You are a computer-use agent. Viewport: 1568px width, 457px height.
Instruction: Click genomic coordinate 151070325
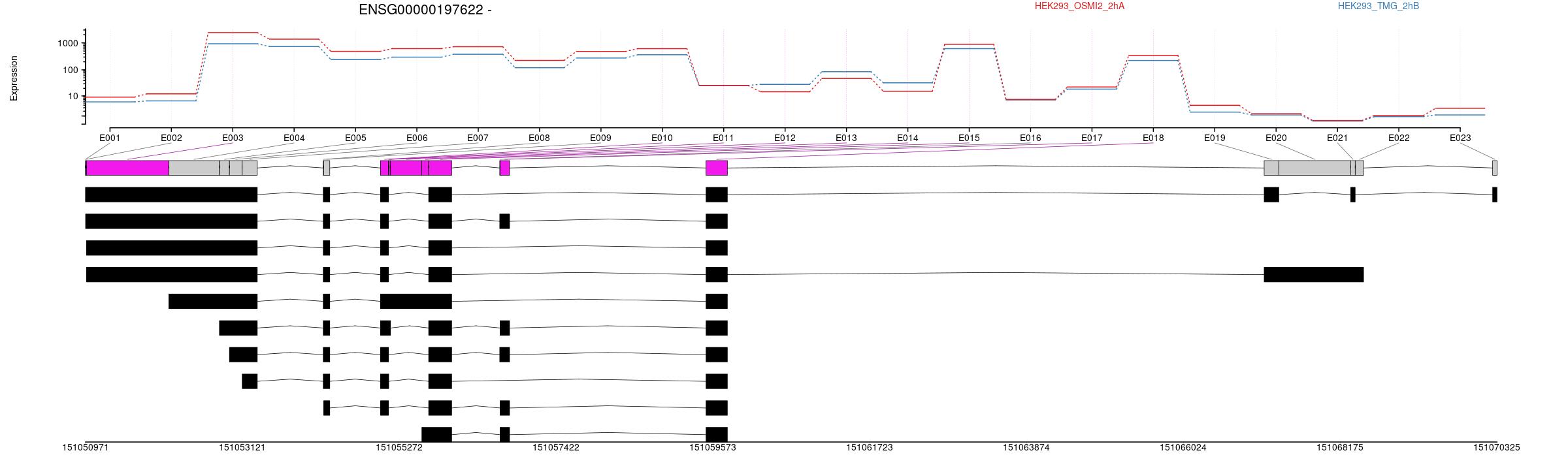[1497, 448]
